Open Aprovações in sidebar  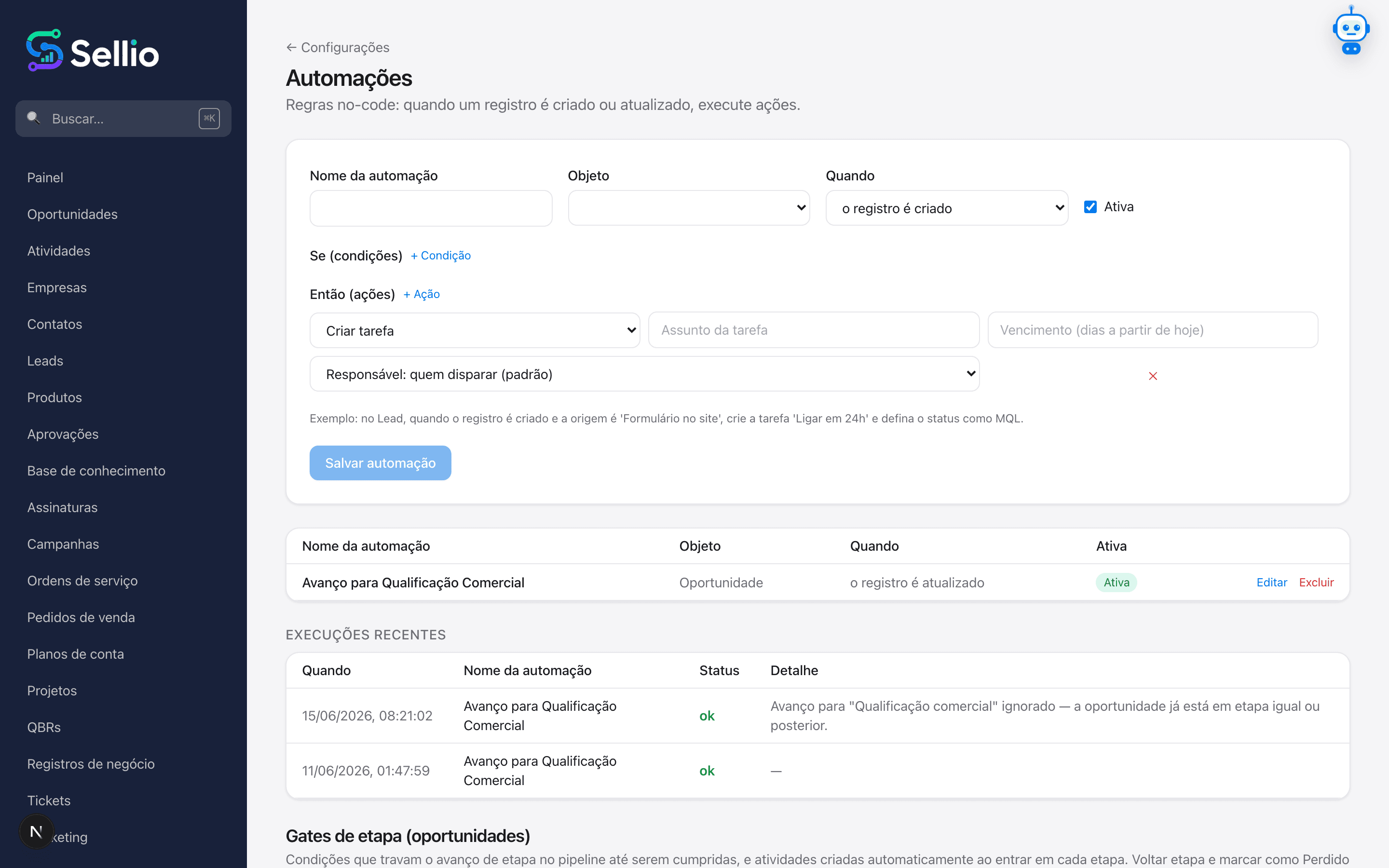tap(63, 434)
